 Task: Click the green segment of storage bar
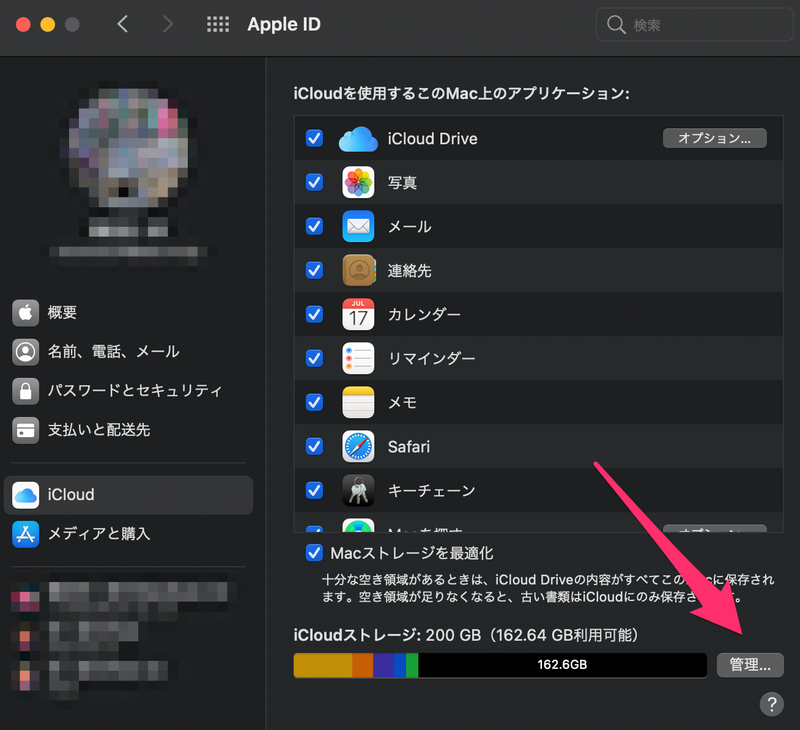(412, 665)
